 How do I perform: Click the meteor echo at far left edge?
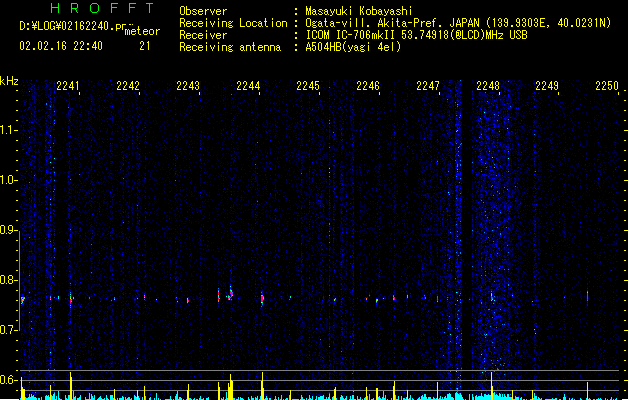coord(23,300)
